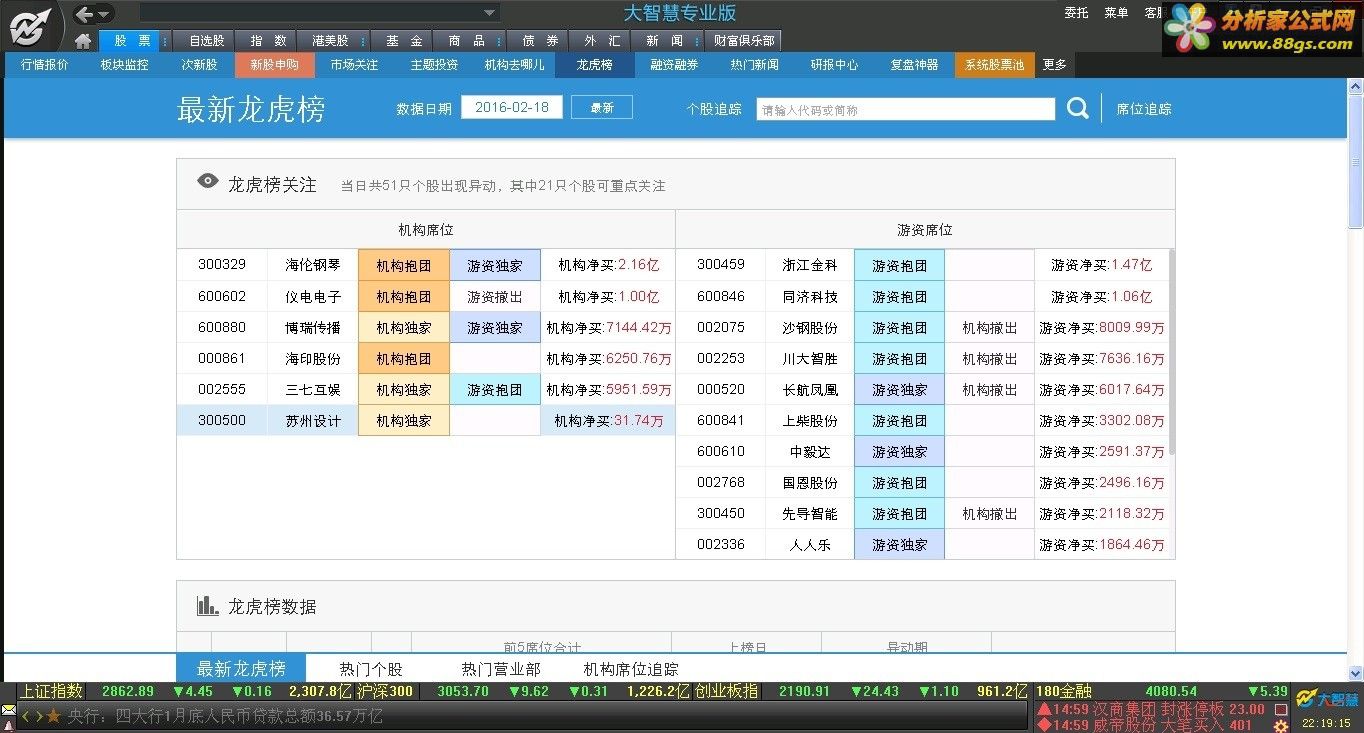The height and width of the screenshot is (733, 1364).
Task: Open 商品 tab submenu dots
Action: [x=498, y=41]
